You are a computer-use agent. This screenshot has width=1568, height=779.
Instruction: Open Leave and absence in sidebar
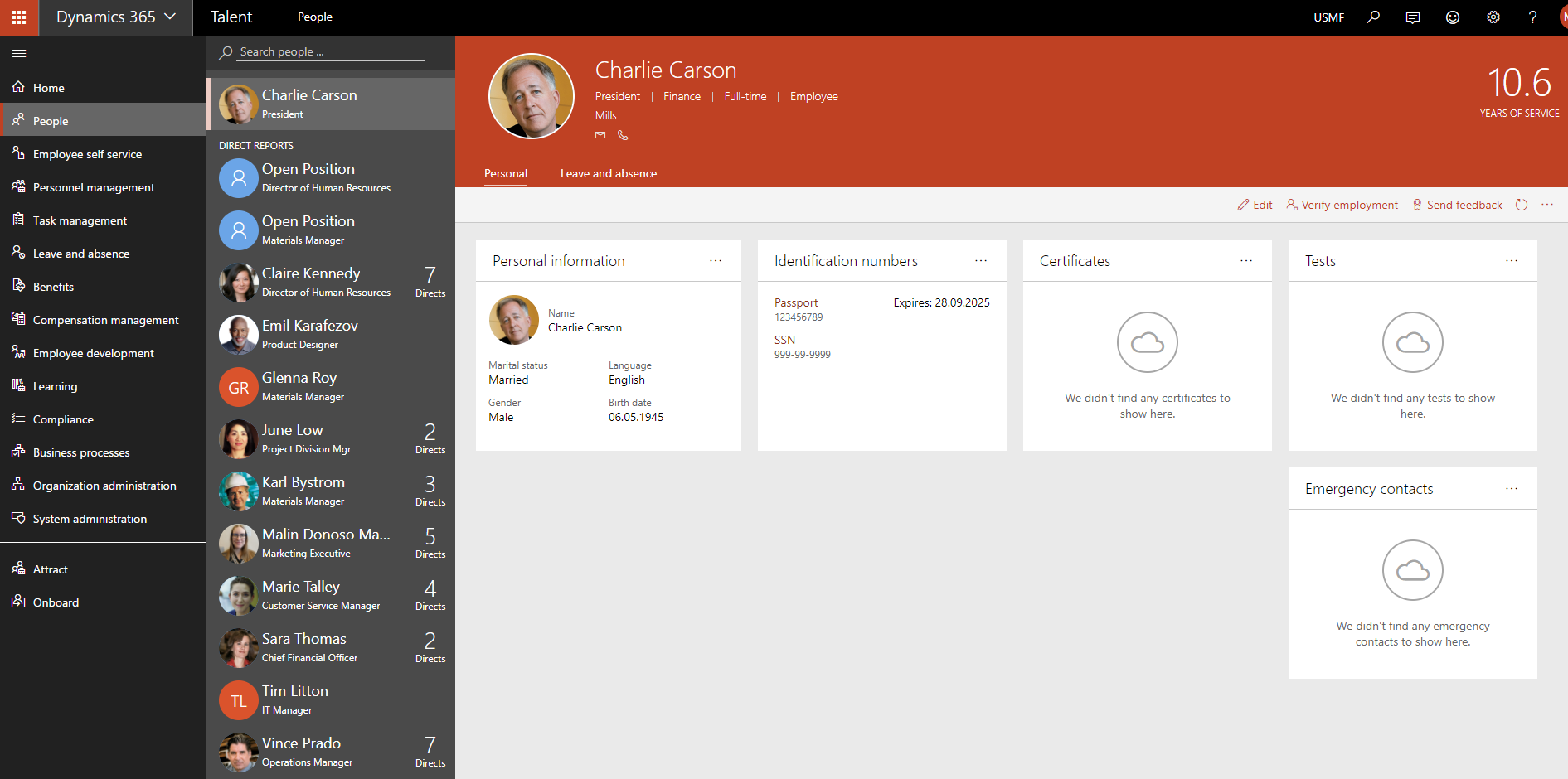(103, 253)
